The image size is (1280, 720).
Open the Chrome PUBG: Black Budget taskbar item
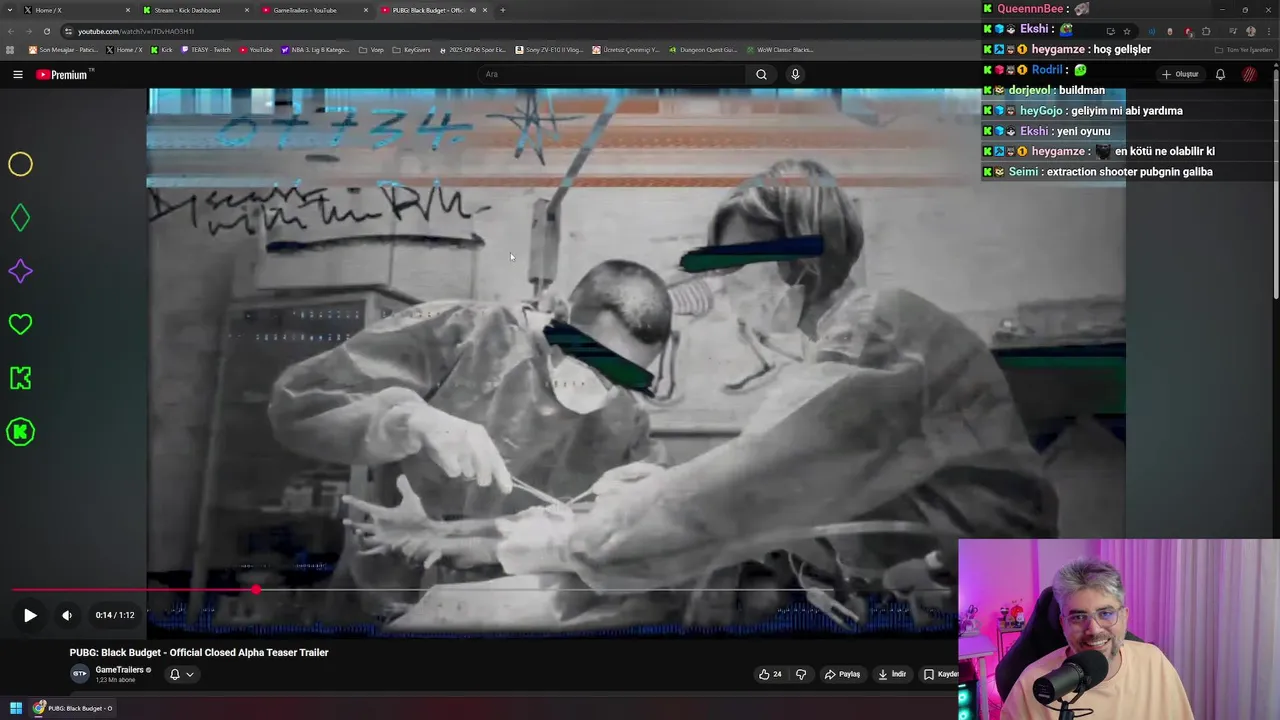tap(73, 708)
